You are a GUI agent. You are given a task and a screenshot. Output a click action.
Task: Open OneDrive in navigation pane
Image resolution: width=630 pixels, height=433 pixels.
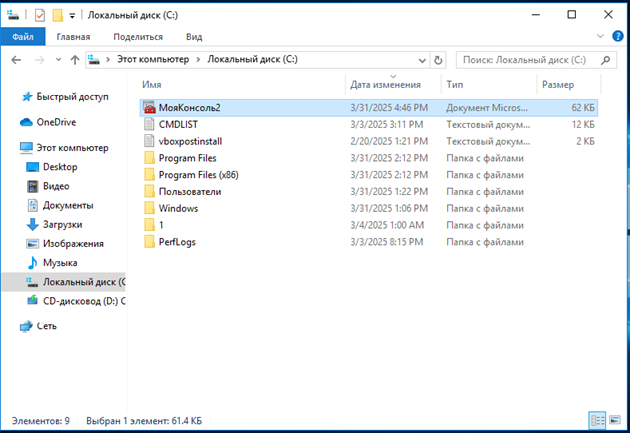point(56,122)
